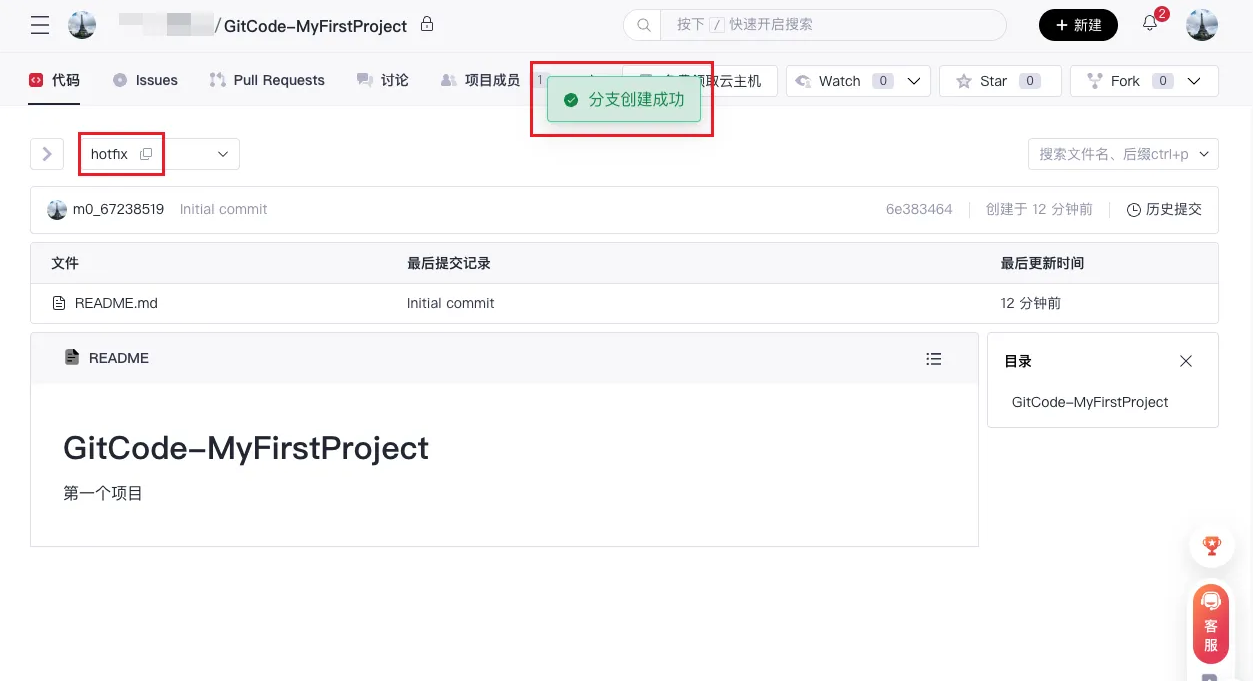Open the notification bell
This screenshot has width=1253, height=681.
click(1150, 24)
